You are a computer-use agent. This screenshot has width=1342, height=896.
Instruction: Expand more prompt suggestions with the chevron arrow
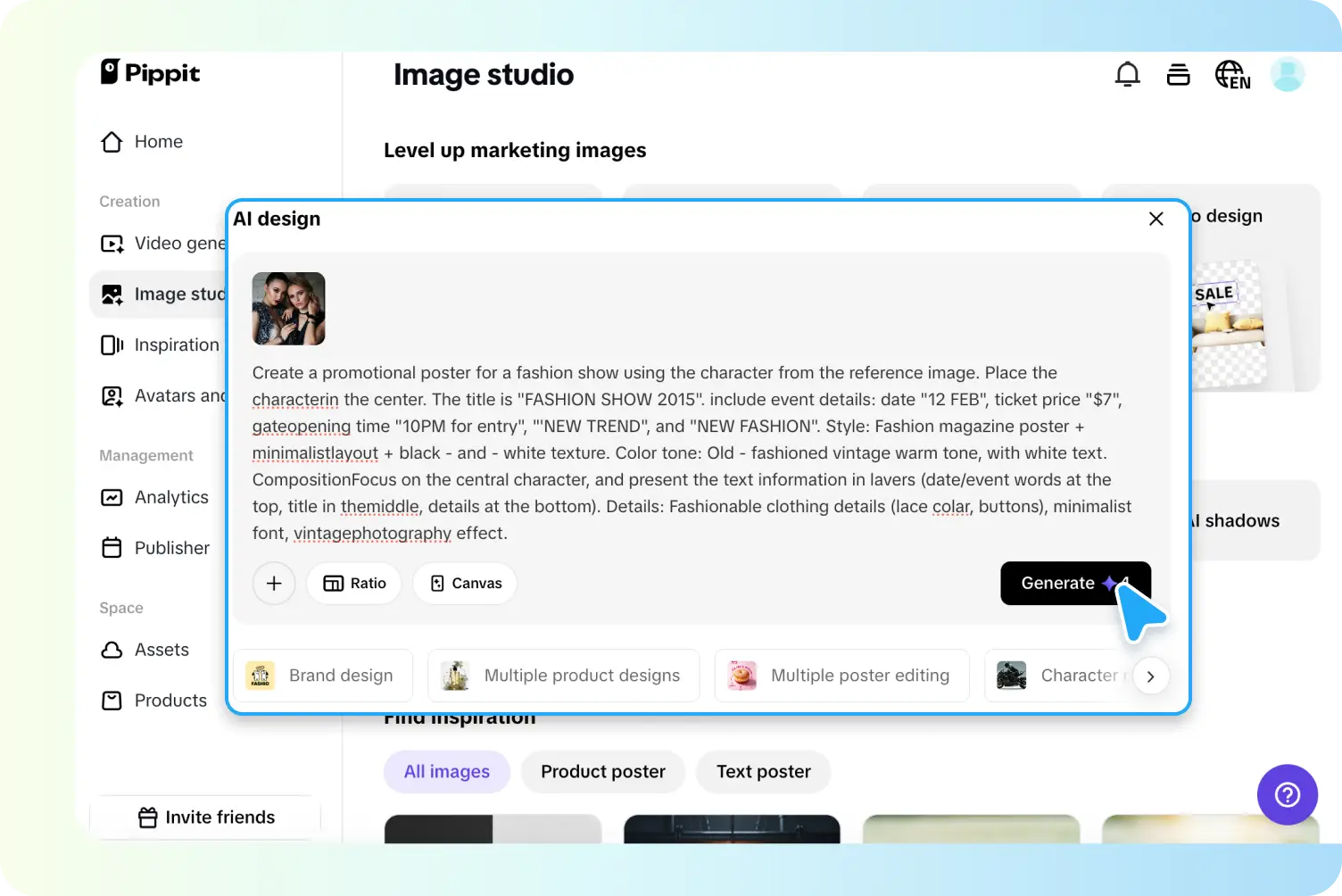pyautogui.click(x=1151, y=676)
